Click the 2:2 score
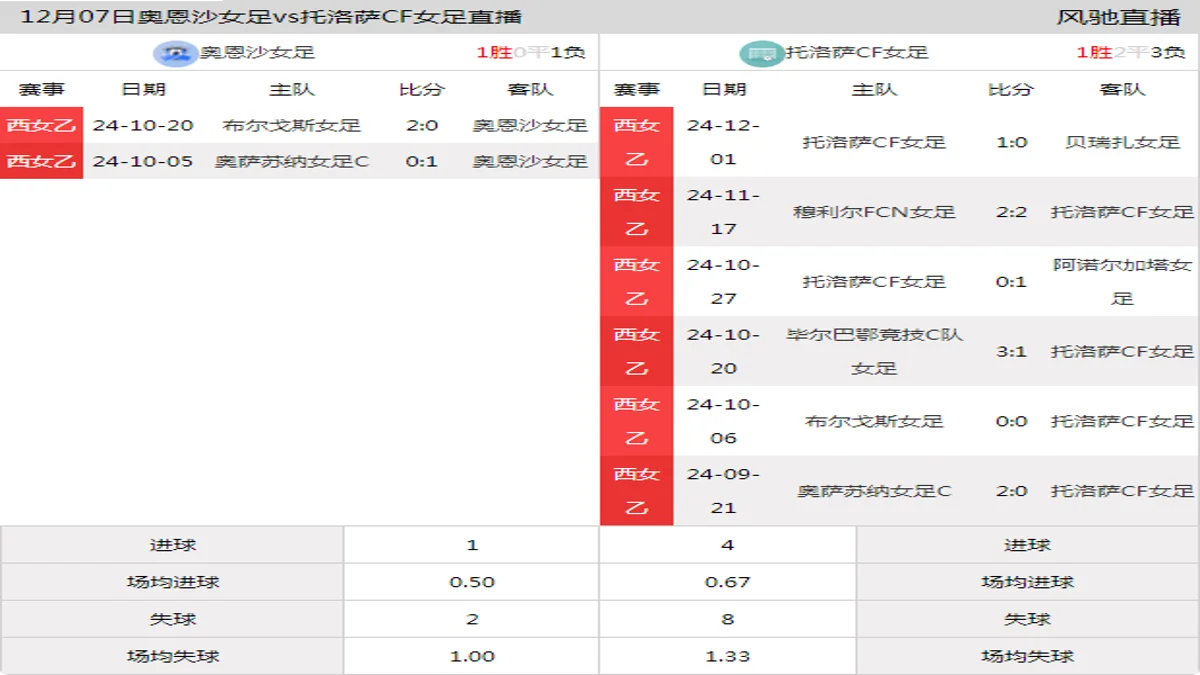The height and width of the screenshot is (675, 1200). (x=1011, y=212)
